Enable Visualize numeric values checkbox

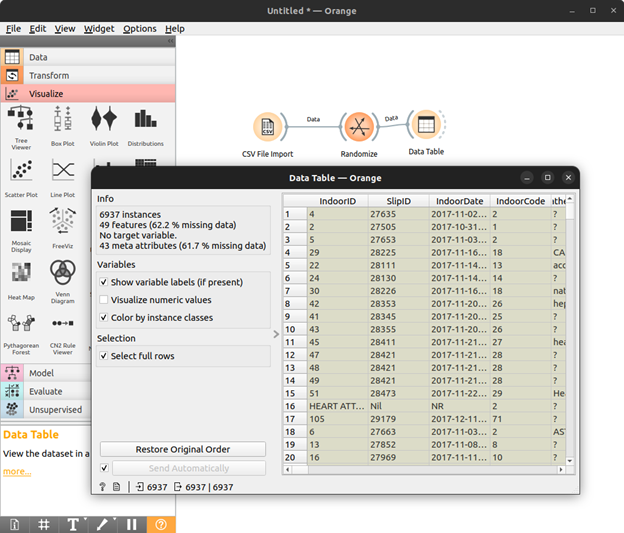(103, 299)
